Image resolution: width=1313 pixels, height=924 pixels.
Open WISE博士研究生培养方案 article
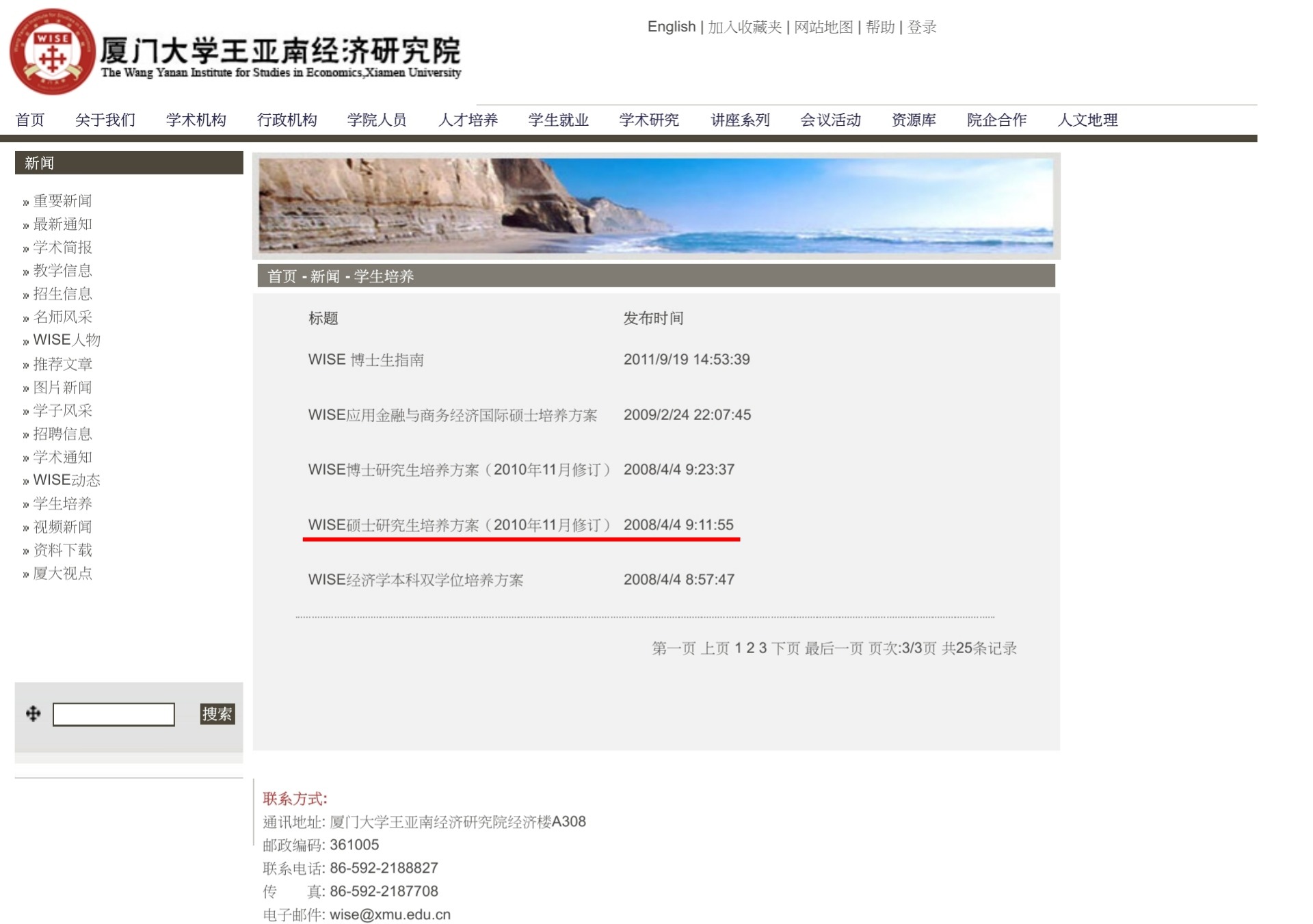[x=459, y=470]
